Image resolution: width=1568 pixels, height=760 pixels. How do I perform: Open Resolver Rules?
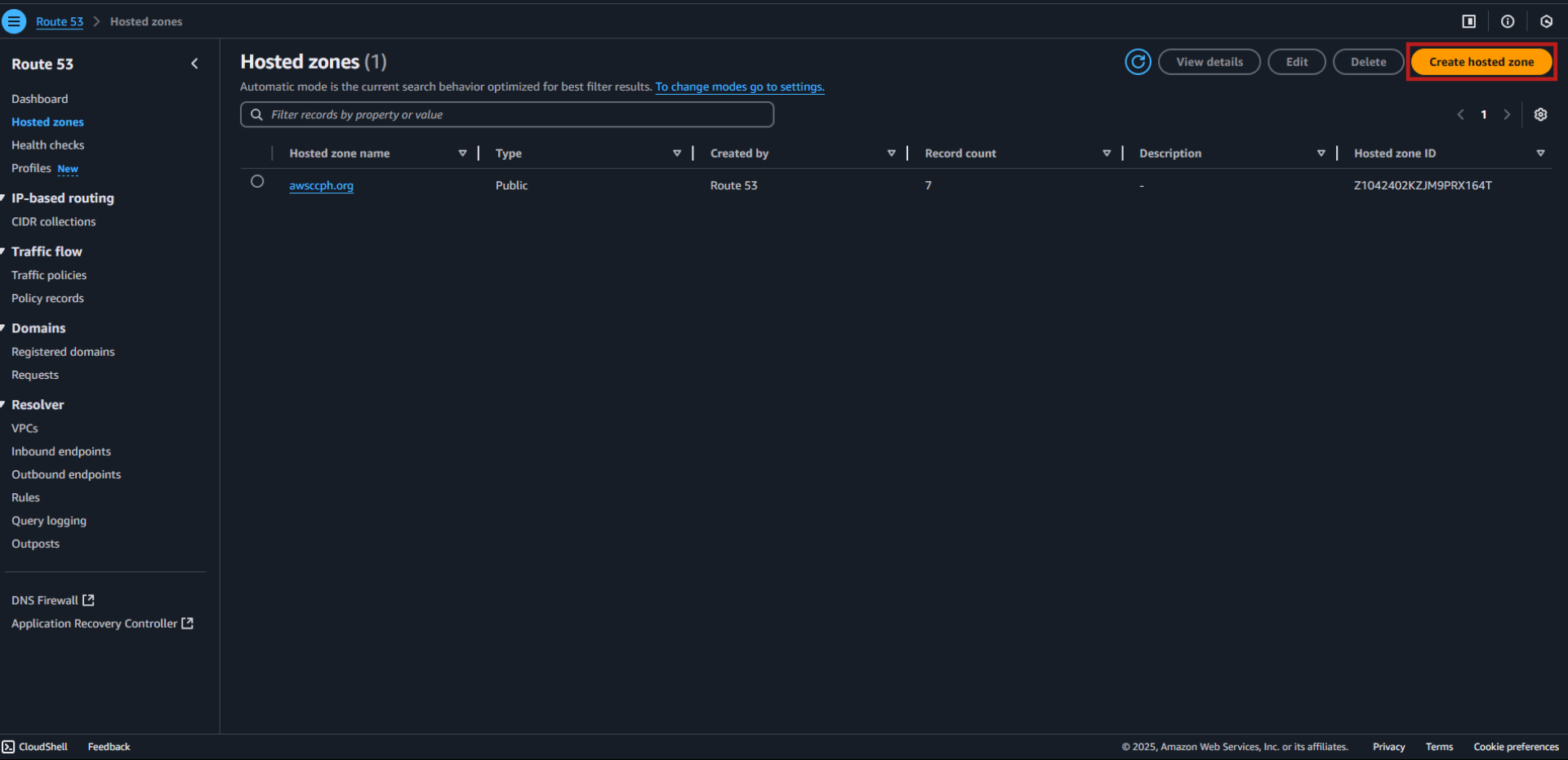[x=25, y=497]
